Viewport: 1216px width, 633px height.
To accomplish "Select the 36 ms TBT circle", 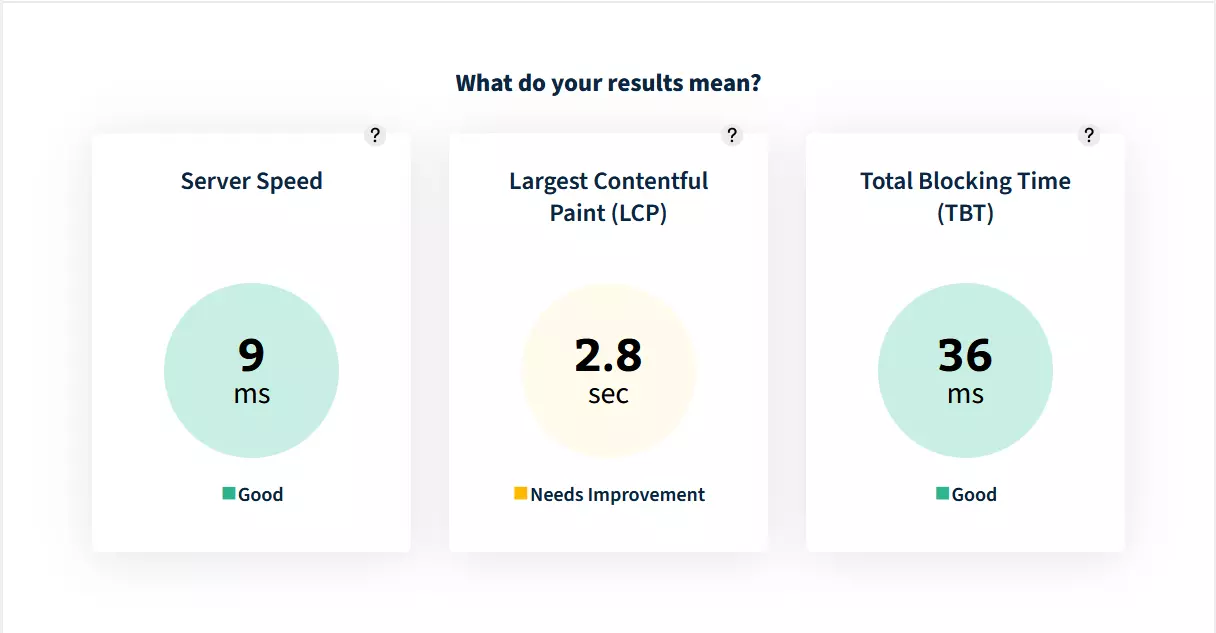I will (x=966, y=371).
